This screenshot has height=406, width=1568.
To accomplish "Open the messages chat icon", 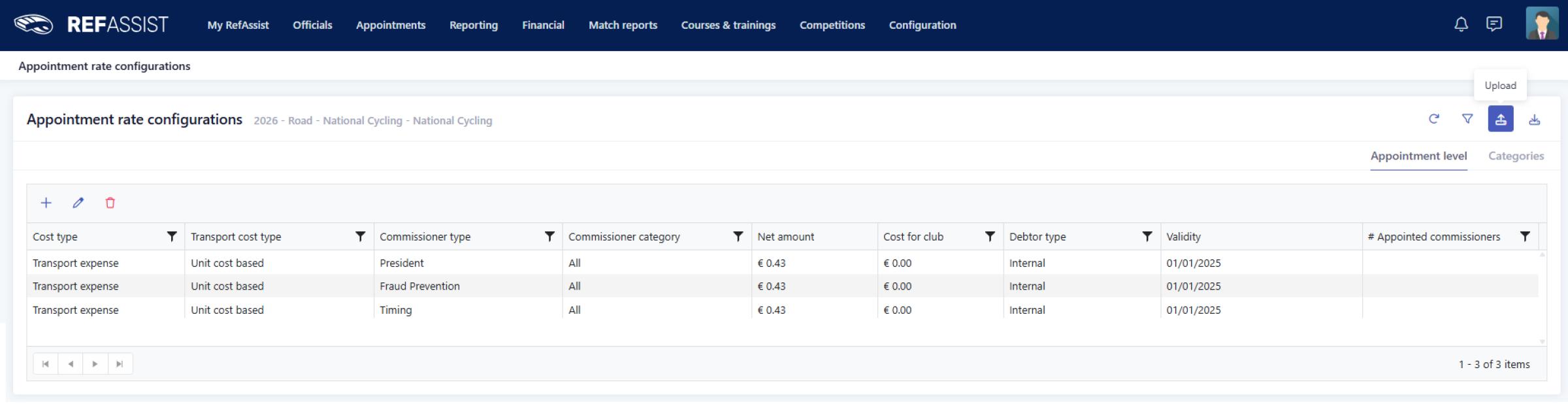I will pyautogui.click(x=1494, y=25).
